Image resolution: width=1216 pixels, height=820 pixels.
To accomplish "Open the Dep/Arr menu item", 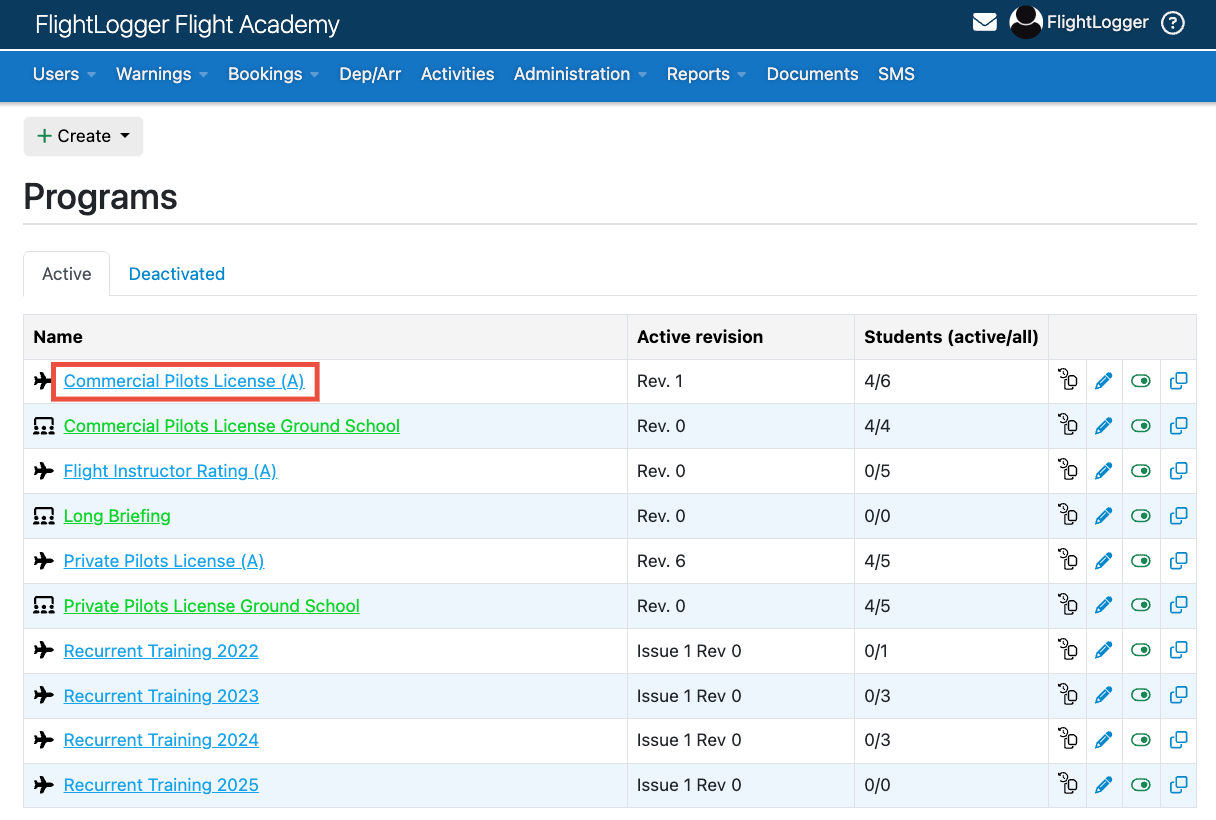I will coord(370,74).
